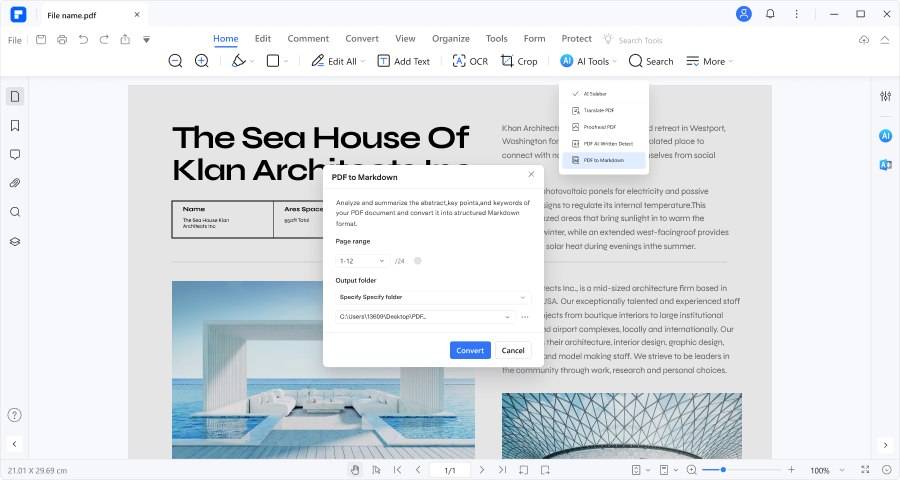The width and height of the screenshot is (900, 480).
Task: Open the AI assistant in right sidebar
Action: [886, 136]
